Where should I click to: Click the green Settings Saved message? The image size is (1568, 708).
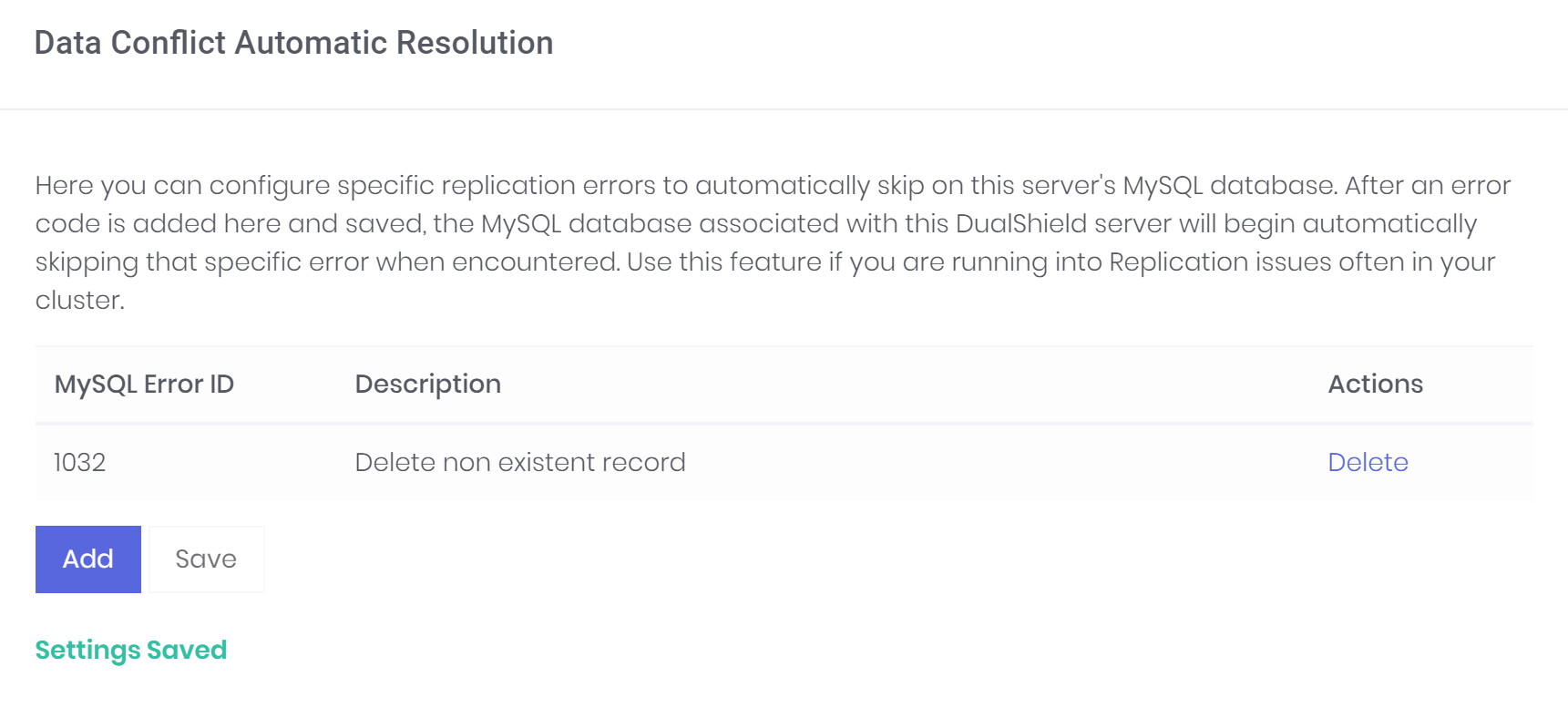[131, 650]
